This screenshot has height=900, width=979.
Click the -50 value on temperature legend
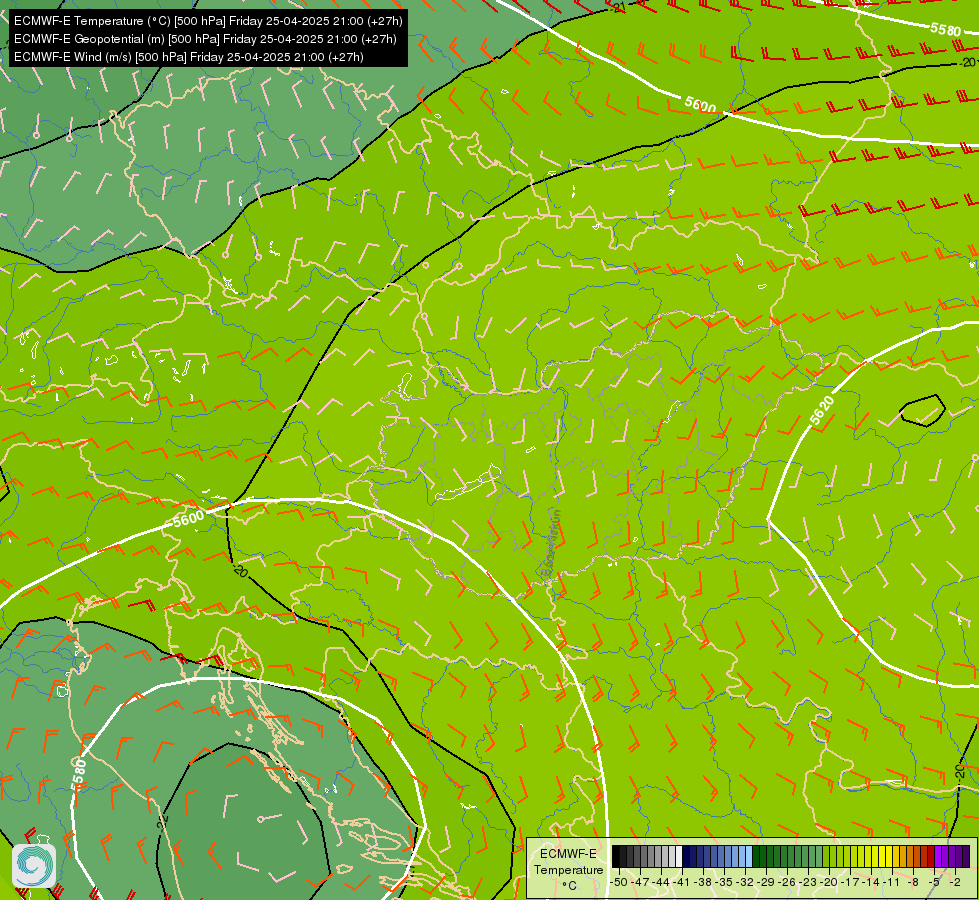coord(619,882)
